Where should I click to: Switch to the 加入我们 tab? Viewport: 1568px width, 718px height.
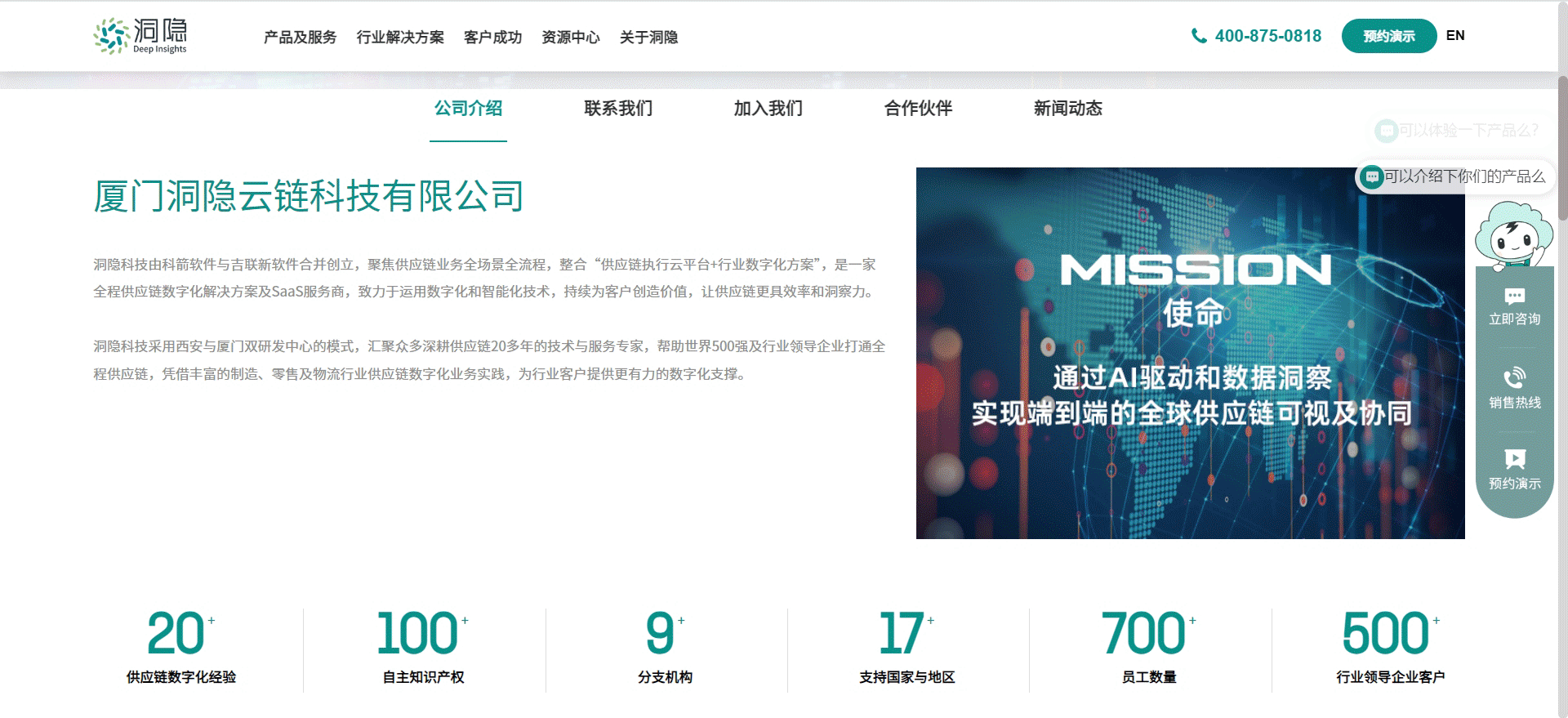(x=768, y=109)
